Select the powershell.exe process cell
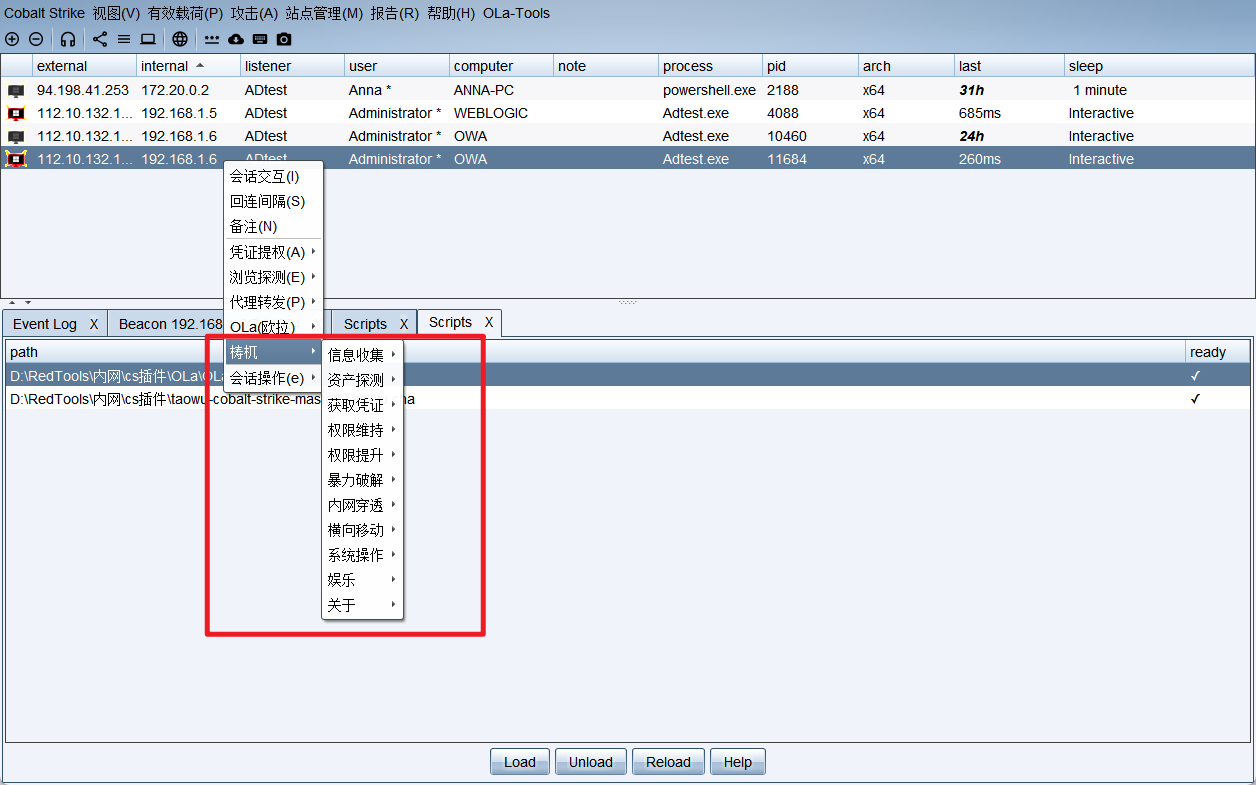Screen dimensions: 1256x785 click(x=710, y=90)
